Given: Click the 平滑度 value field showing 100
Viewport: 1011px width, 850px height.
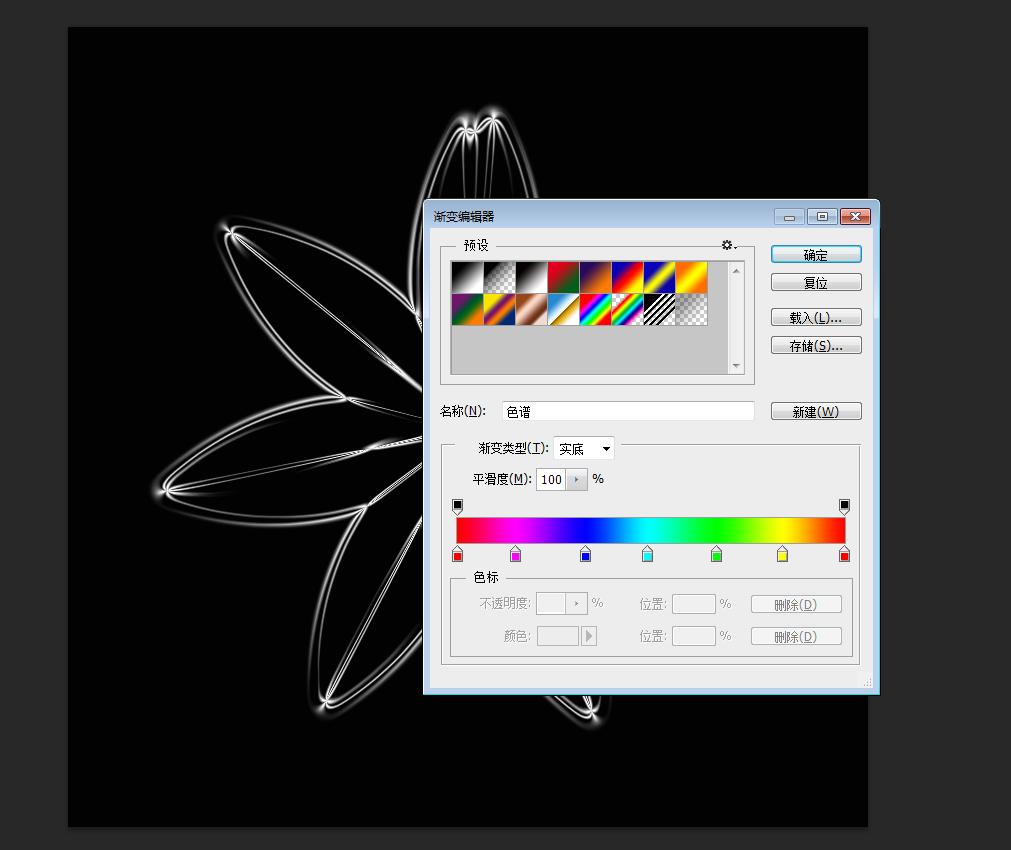Looking at the screenshot, I should (x=551, y=479).
